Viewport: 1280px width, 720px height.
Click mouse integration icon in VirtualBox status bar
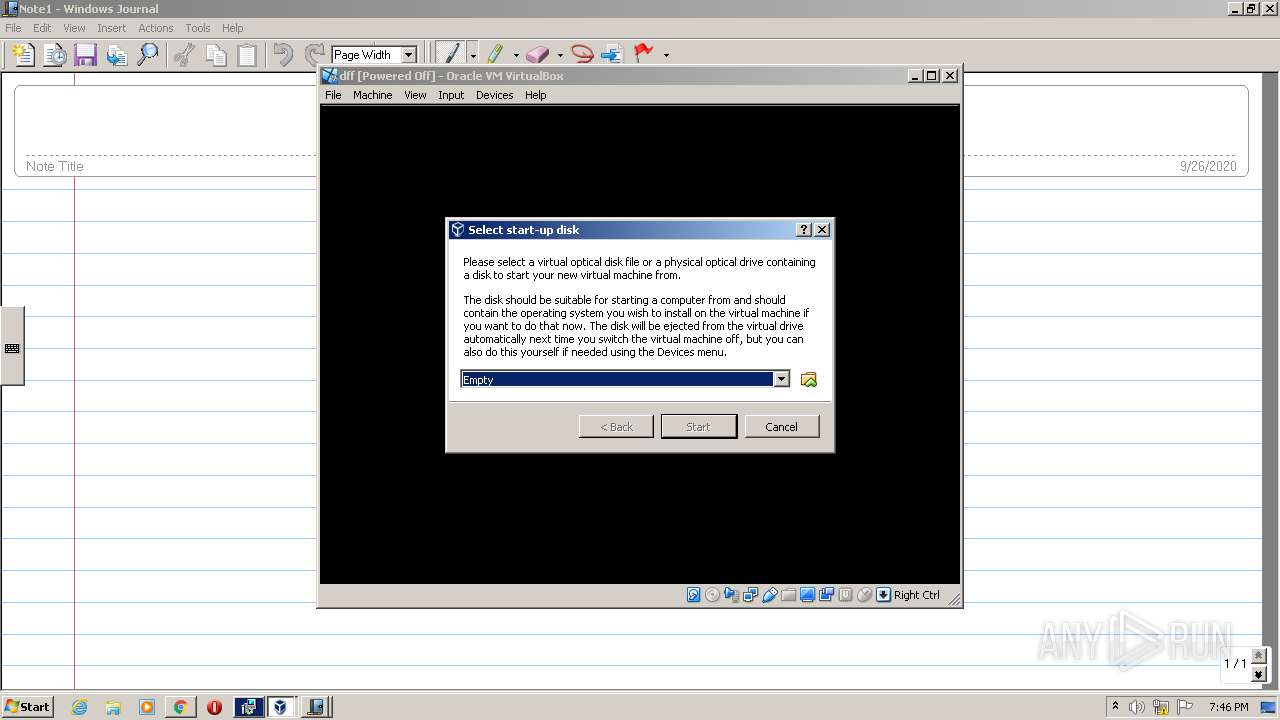(x=864, y=595)
